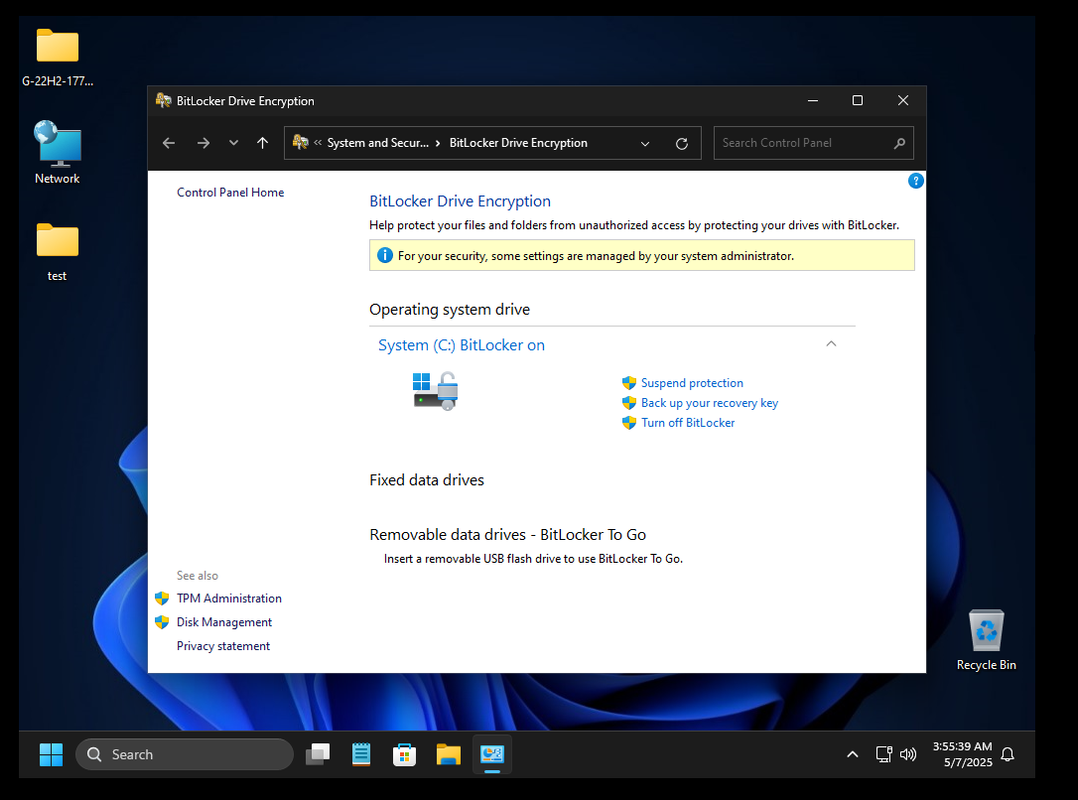1078x800 pixels.
Task: Open Task View from the taskbar
Action: pos(318,755)
